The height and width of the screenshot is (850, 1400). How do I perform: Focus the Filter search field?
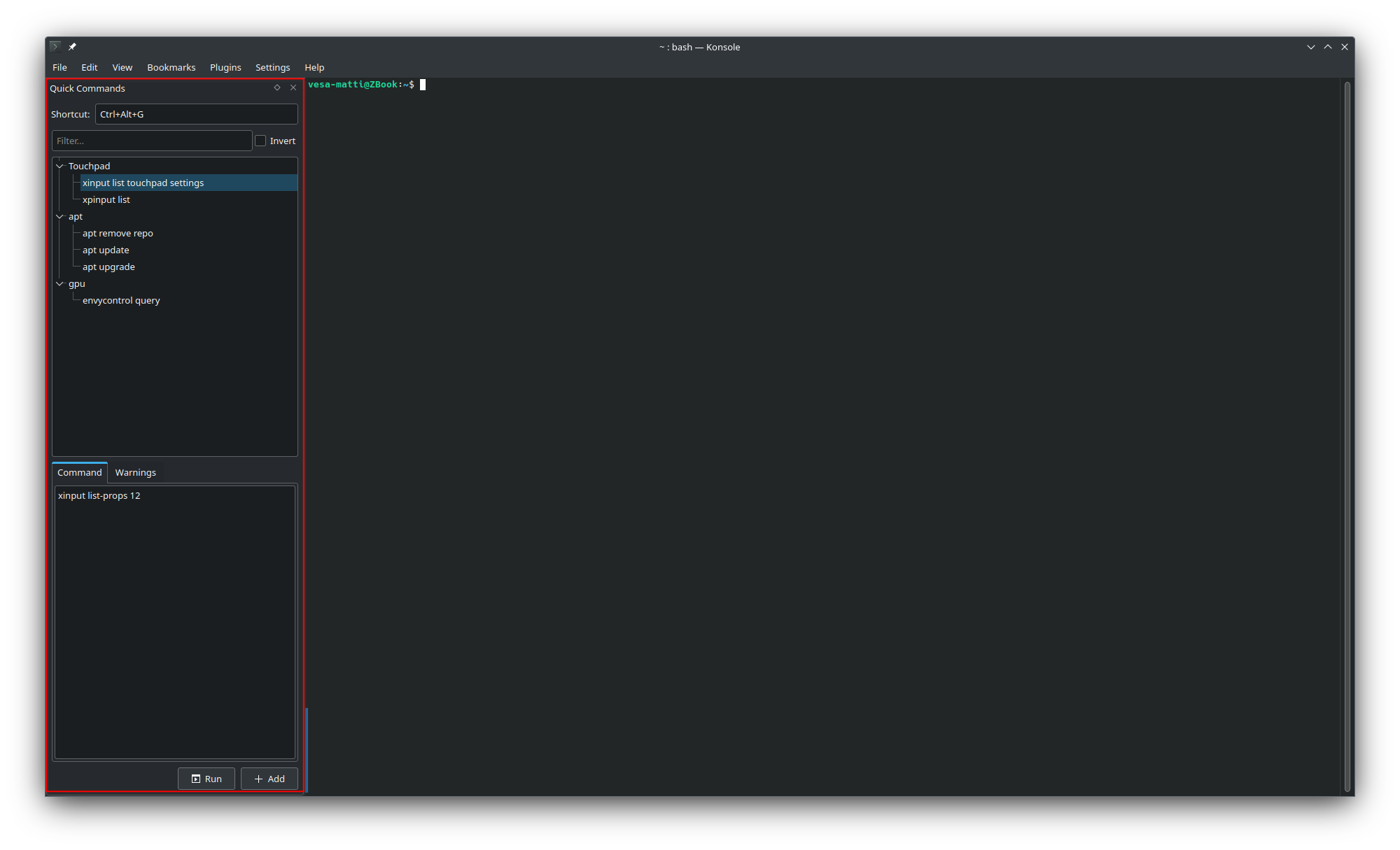(152, 141)
